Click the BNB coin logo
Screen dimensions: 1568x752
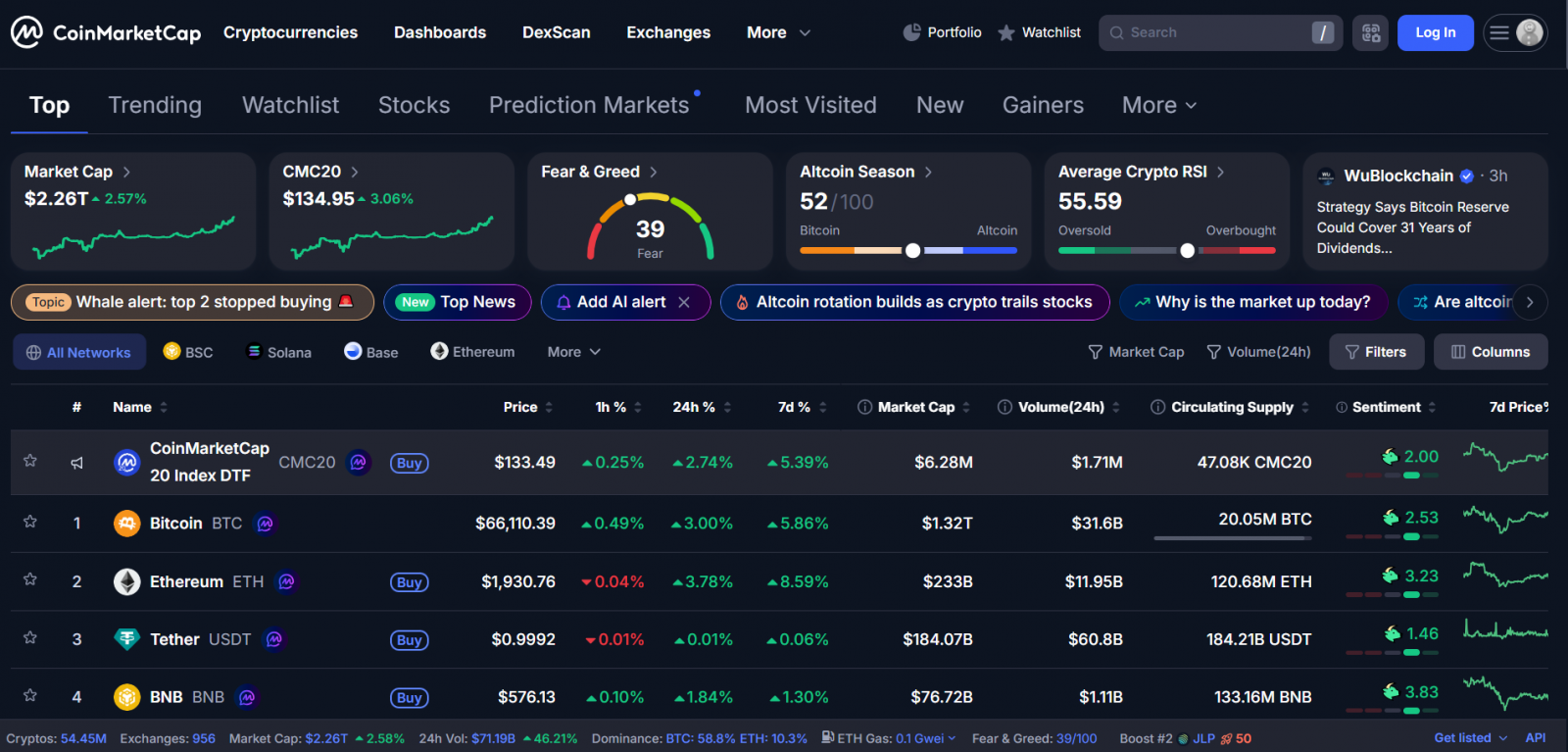[126, 697]
